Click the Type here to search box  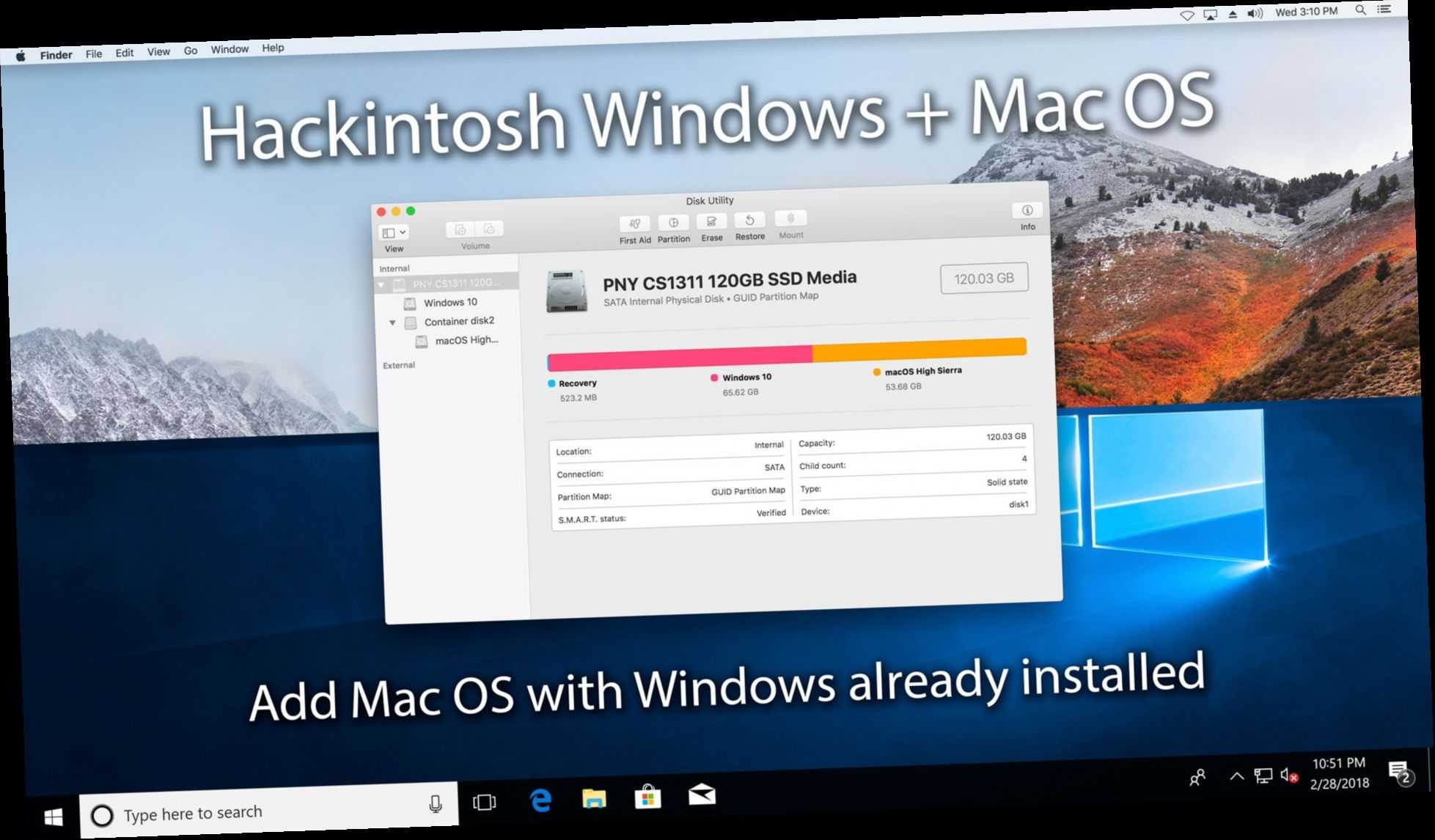pyautogui.click(x=268, y=811)
